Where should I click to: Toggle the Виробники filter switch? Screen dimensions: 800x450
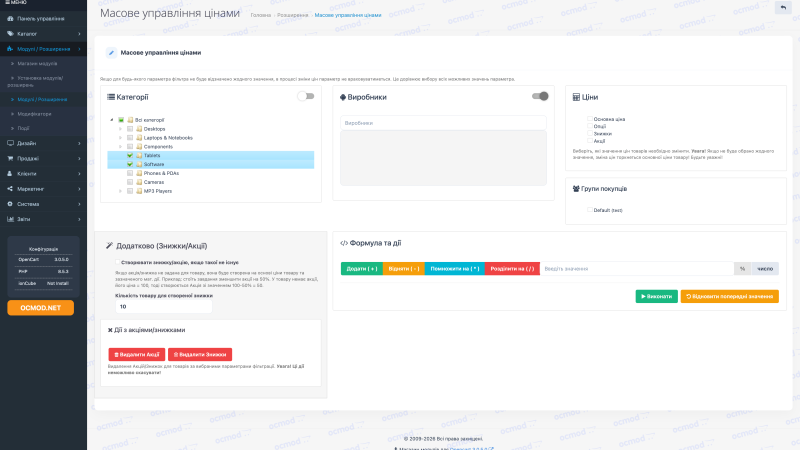coord(540,96)
